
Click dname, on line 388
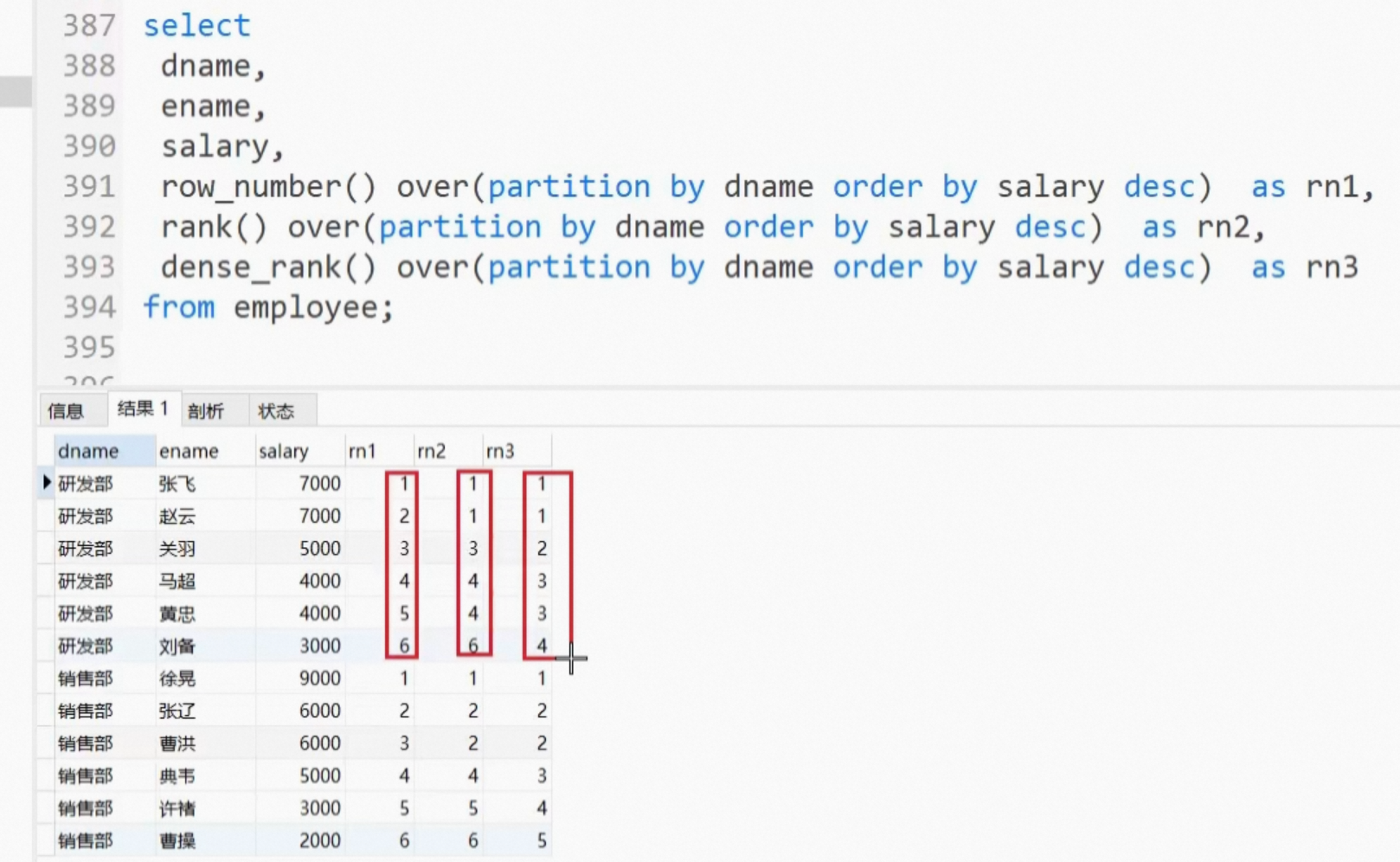pos(213,67)
